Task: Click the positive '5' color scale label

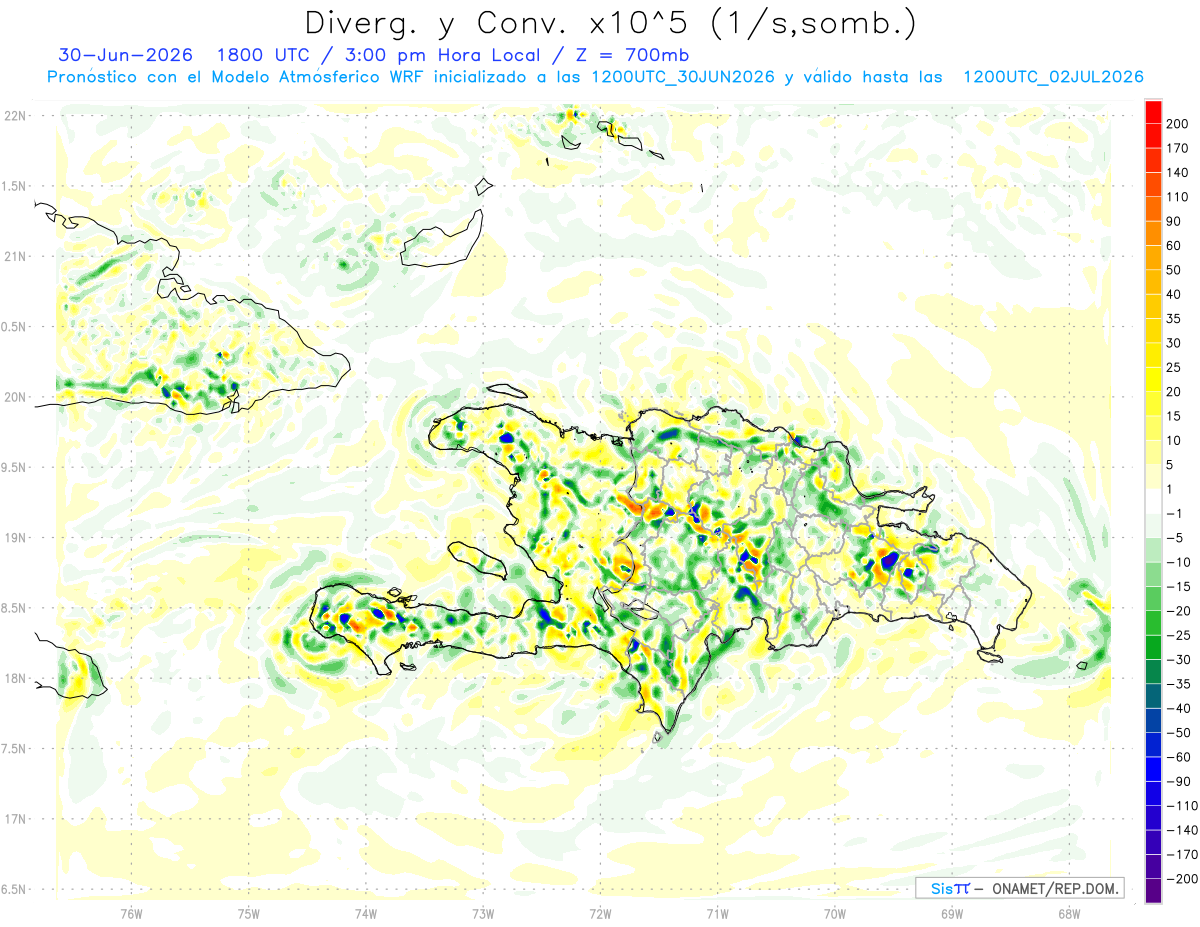Action: tap(1170, 465)
